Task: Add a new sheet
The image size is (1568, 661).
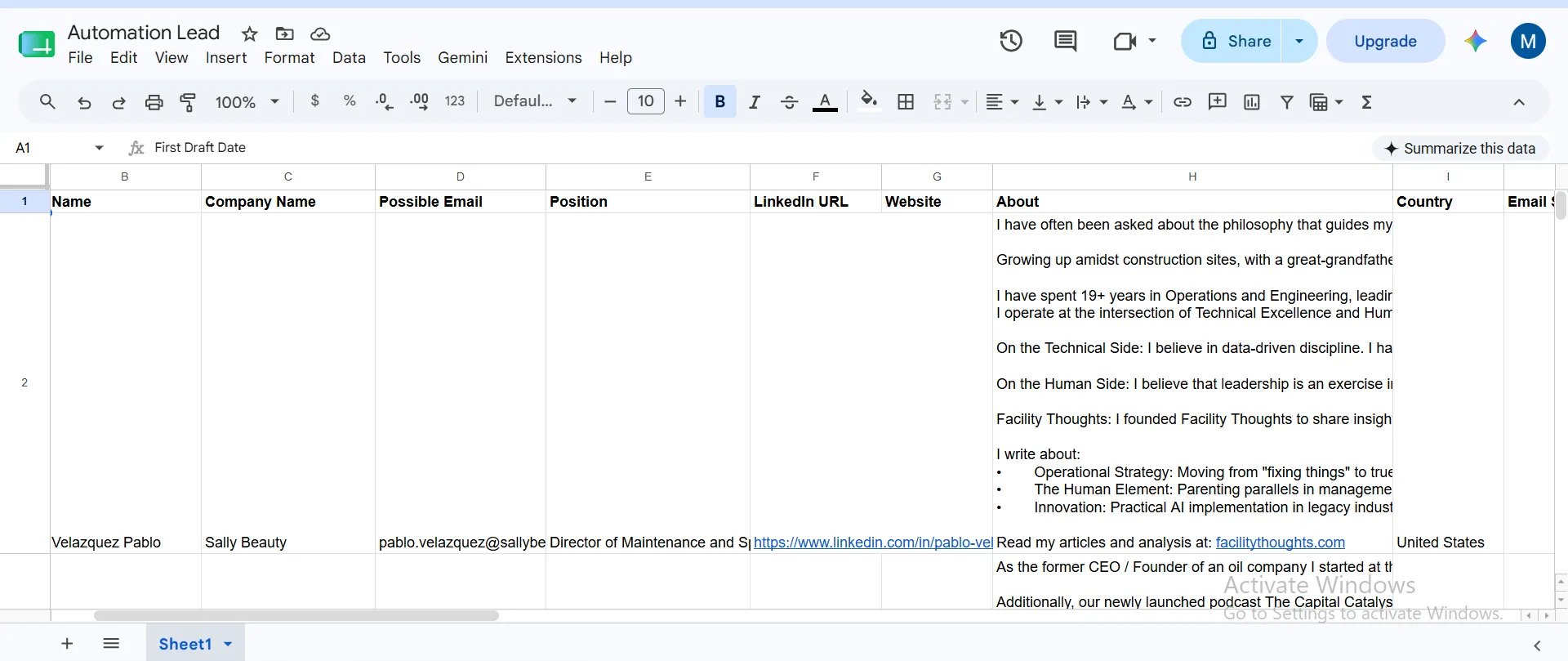Action: (x=67, y=644)
